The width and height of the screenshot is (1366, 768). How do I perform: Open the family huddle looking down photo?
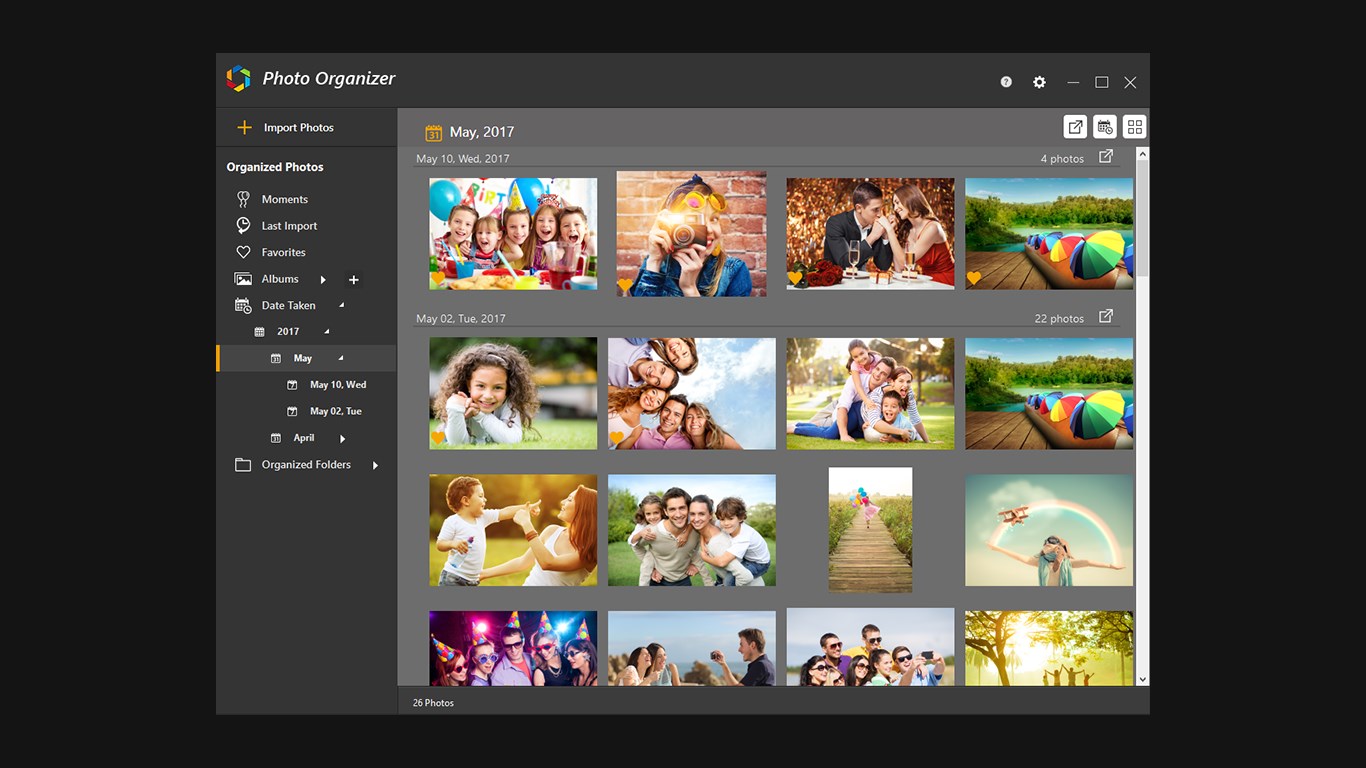pyautogui.click(x=692, y=393)
